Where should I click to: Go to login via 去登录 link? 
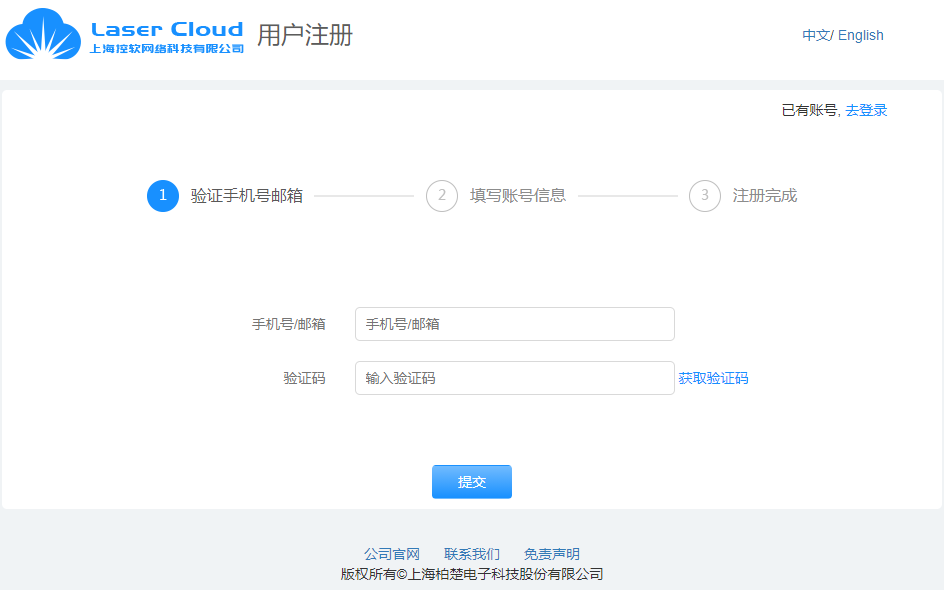866,110
